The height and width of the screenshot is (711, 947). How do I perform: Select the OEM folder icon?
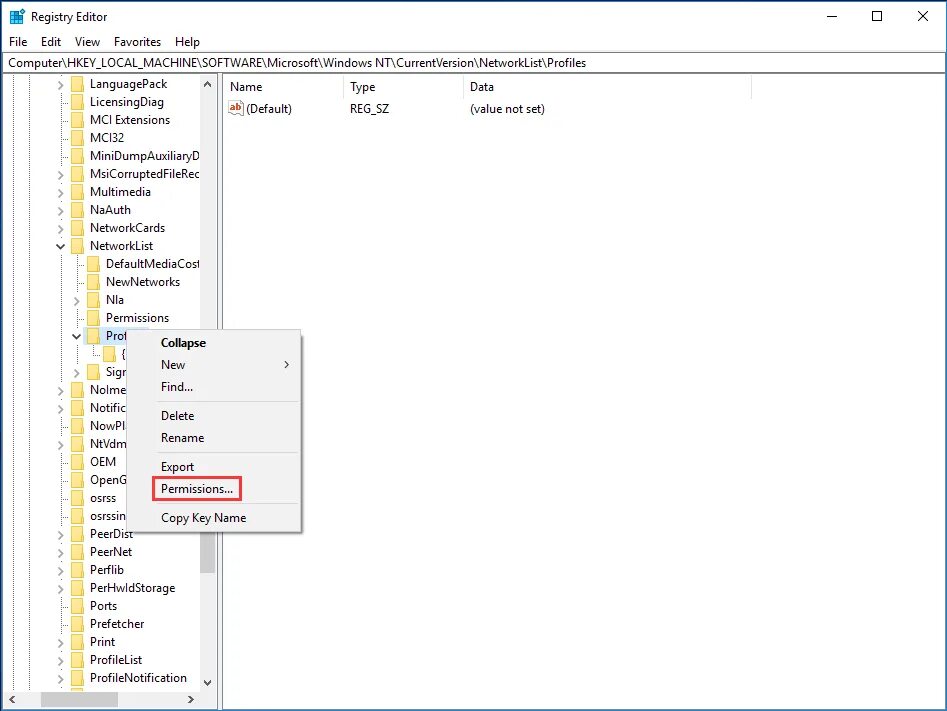tap(77, 462)
